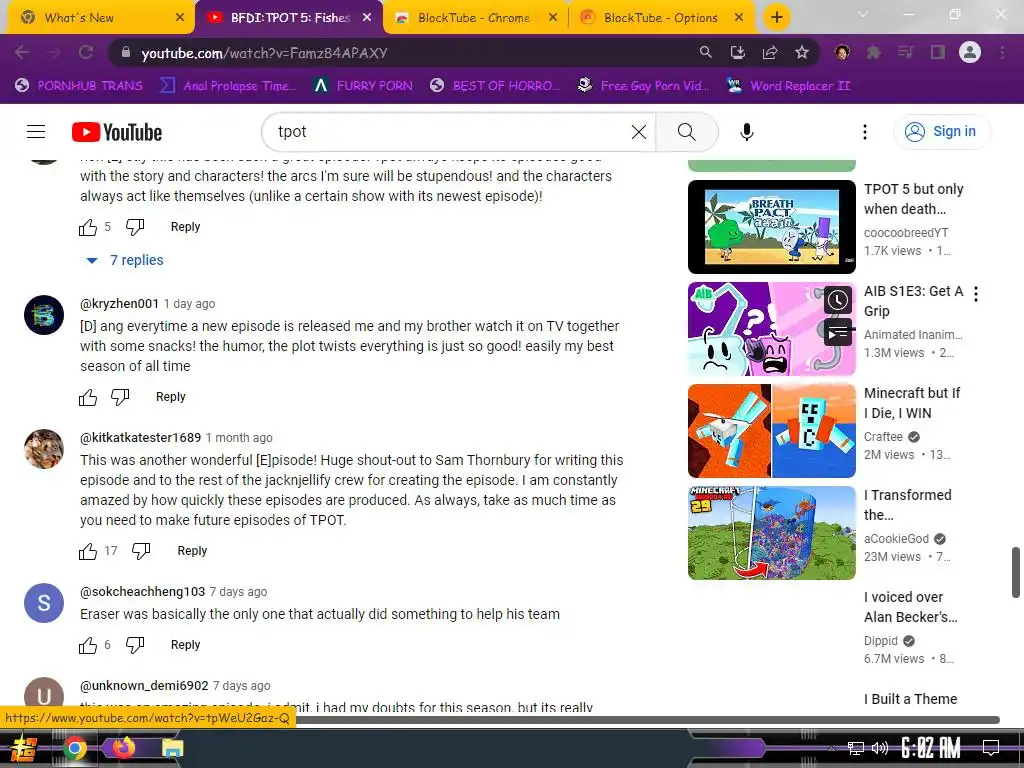Add AIB S1E3 to Watch Later
Screen dimensions: 1024x768
(838, 300)
